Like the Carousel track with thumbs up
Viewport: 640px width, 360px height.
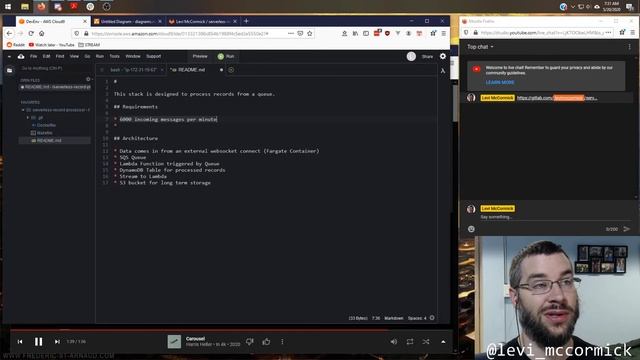pyautogui.click(x=266, y=342)
